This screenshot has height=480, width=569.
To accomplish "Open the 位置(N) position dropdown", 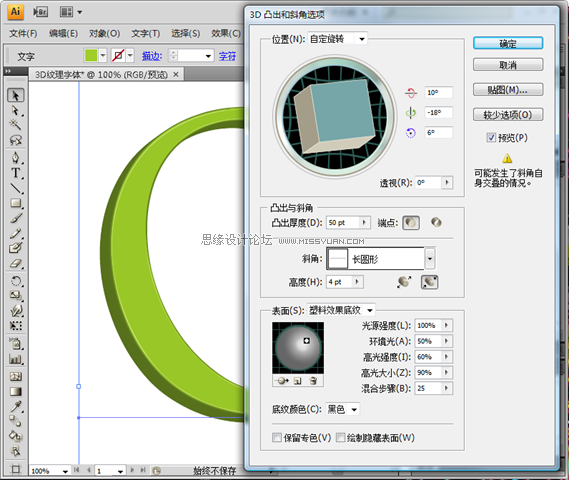I will point(337,39).
